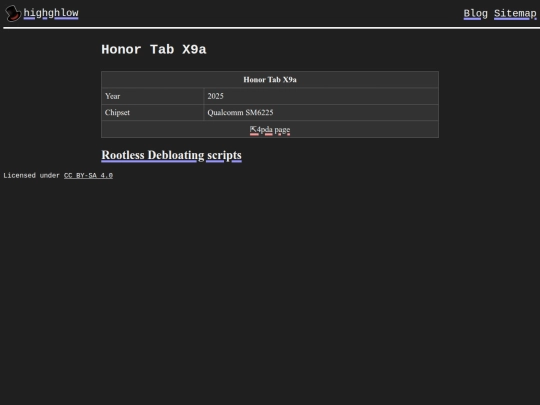
Task: Open the 4pda page link
Action: (270, 130)
